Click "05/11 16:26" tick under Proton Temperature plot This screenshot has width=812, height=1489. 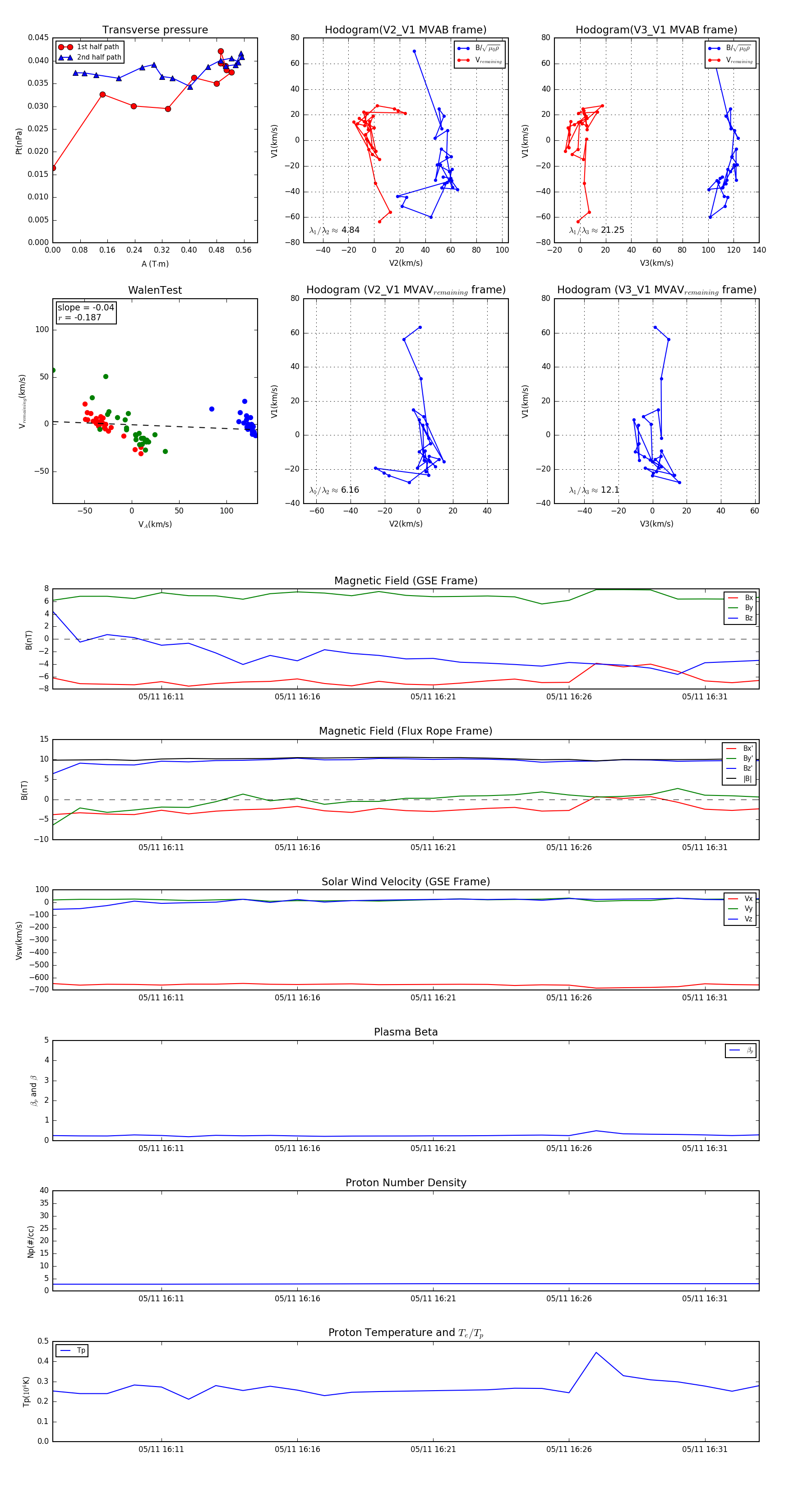click(569, 1449)
